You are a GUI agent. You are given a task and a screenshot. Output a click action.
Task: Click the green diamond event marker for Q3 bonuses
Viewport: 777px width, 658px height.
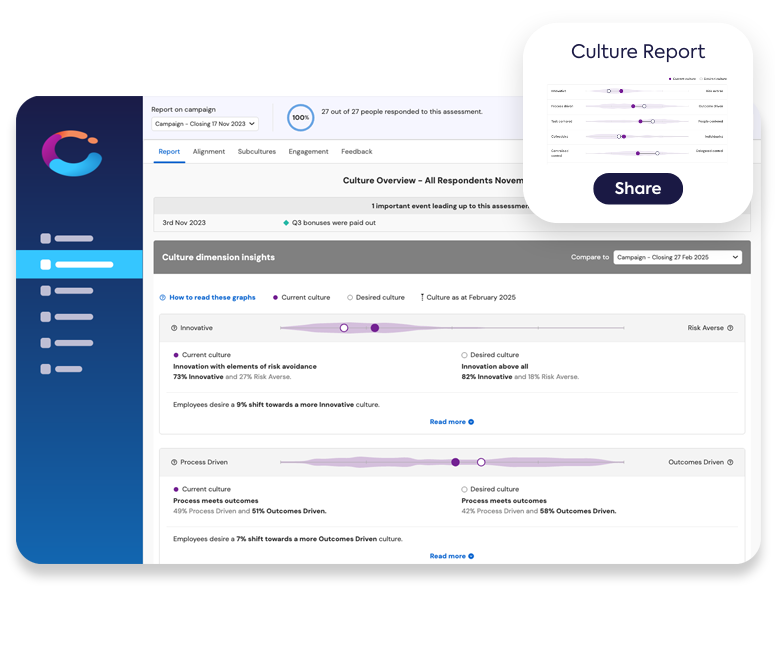point(286,223)
